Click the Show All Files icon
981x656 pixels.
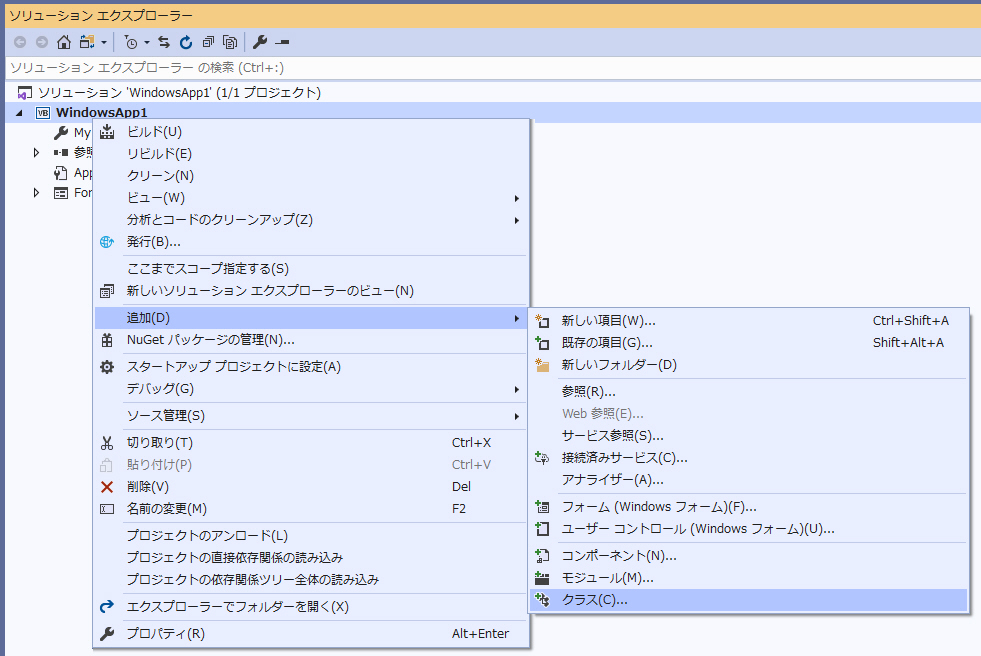(x=230, y=42)
